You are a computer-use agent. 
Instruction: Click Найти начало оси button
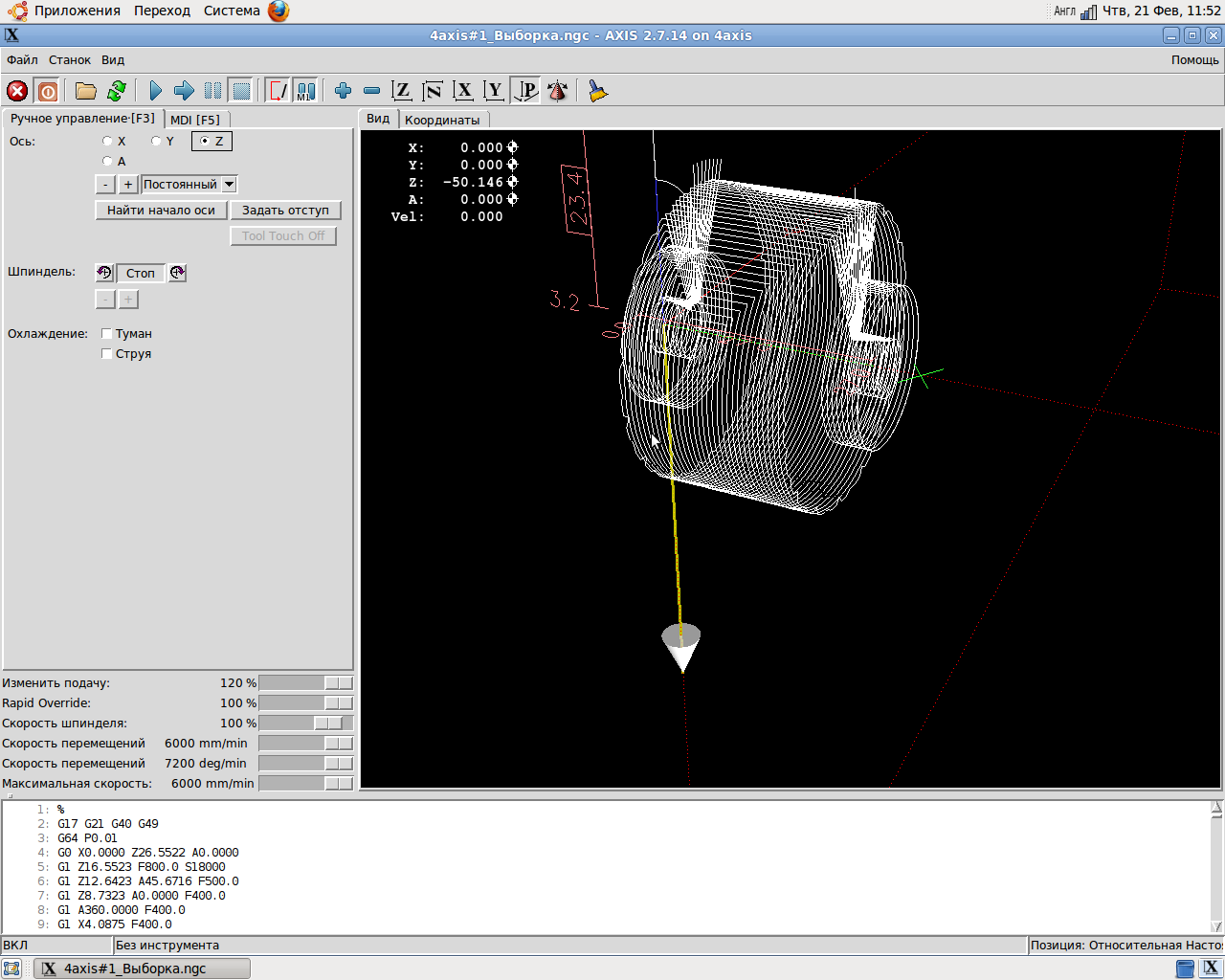tap(161, 211)
